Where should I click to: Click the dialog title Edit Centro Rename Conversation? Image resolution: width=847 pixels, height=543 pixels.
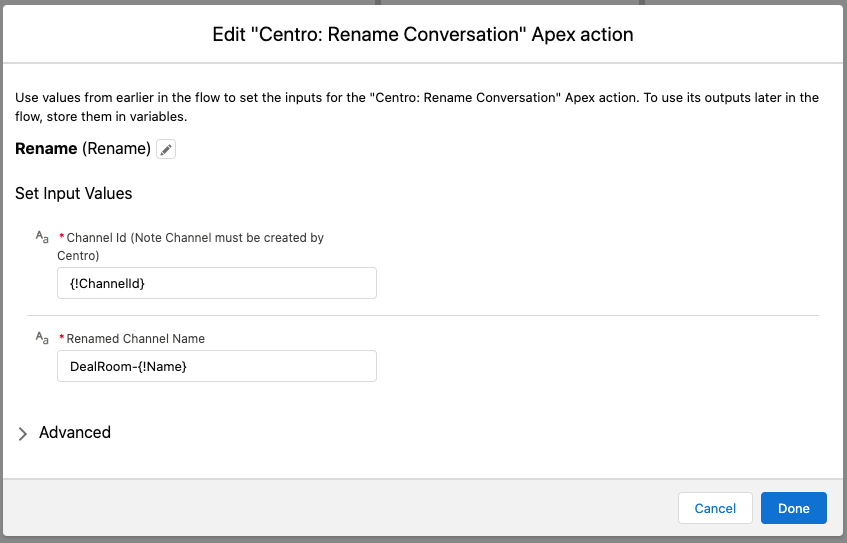click(422, 34)
